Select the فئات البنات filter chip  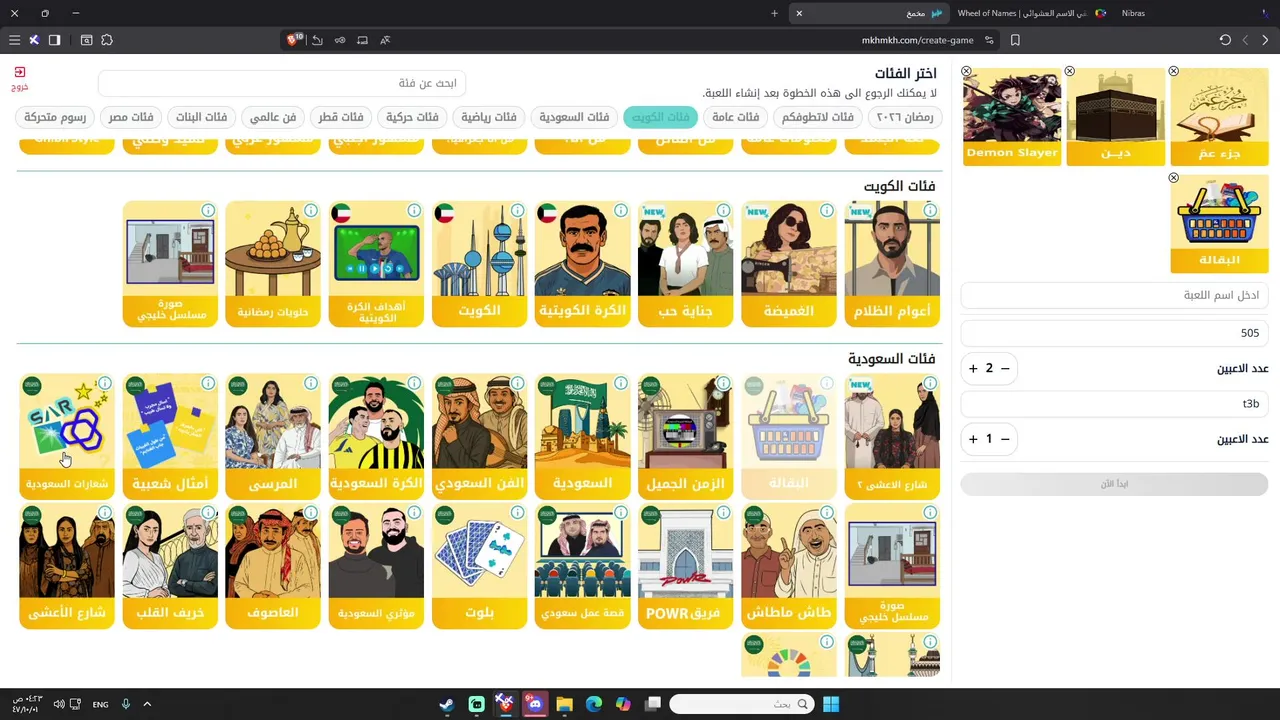[201, 117]
